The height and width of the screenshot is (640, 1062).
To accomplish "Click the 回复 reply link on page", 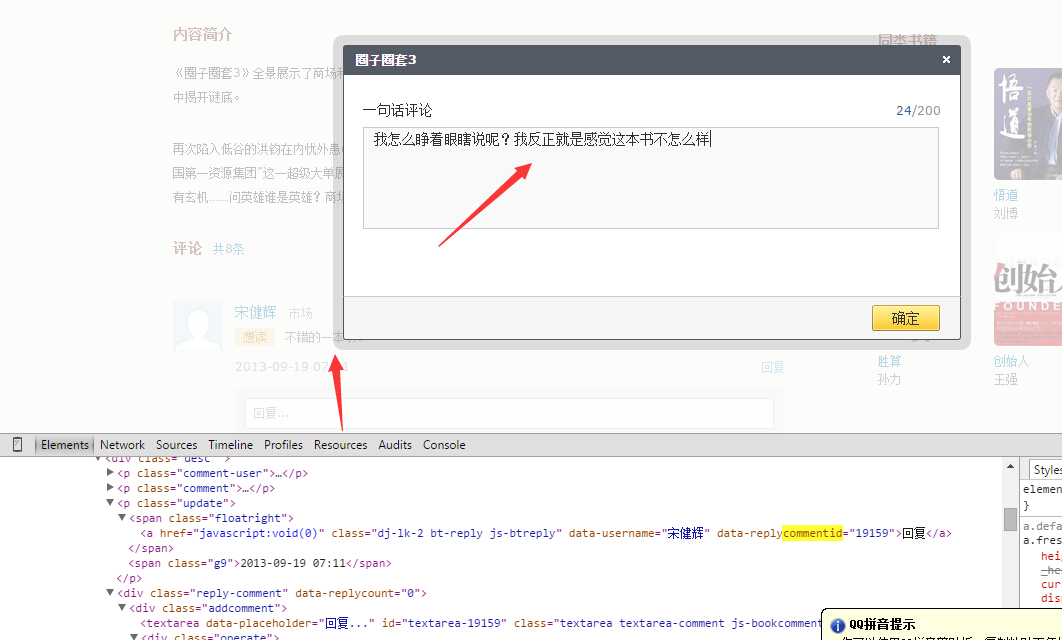I will click(x=773, y=367).
